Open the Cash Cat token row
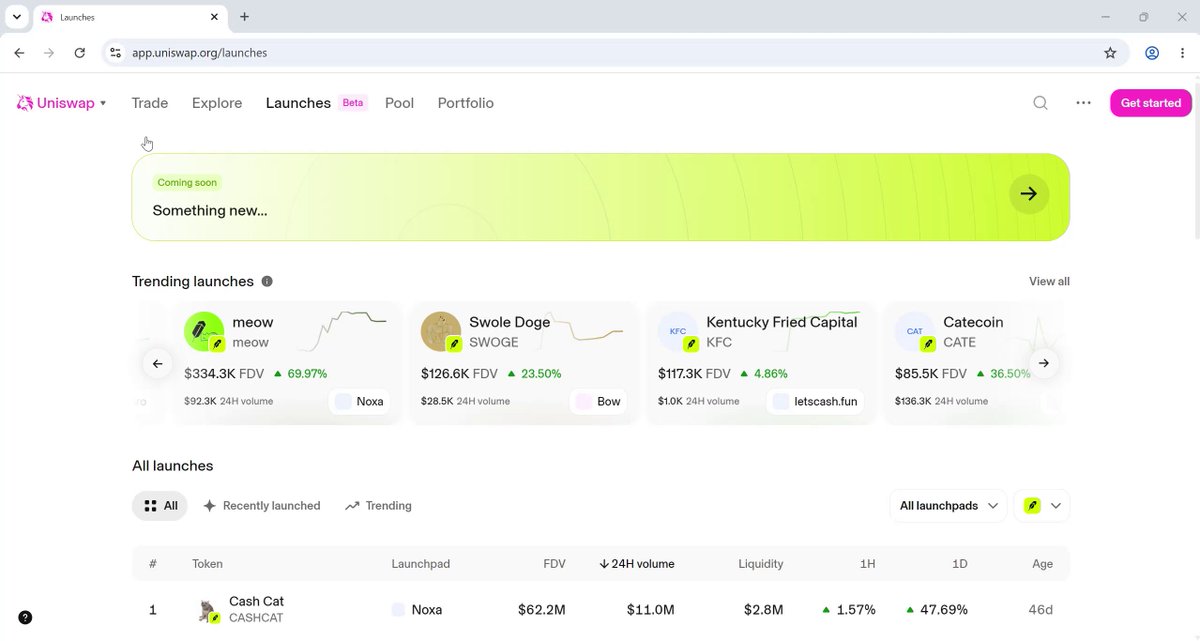1200x641 pixels. coord(601,609)
